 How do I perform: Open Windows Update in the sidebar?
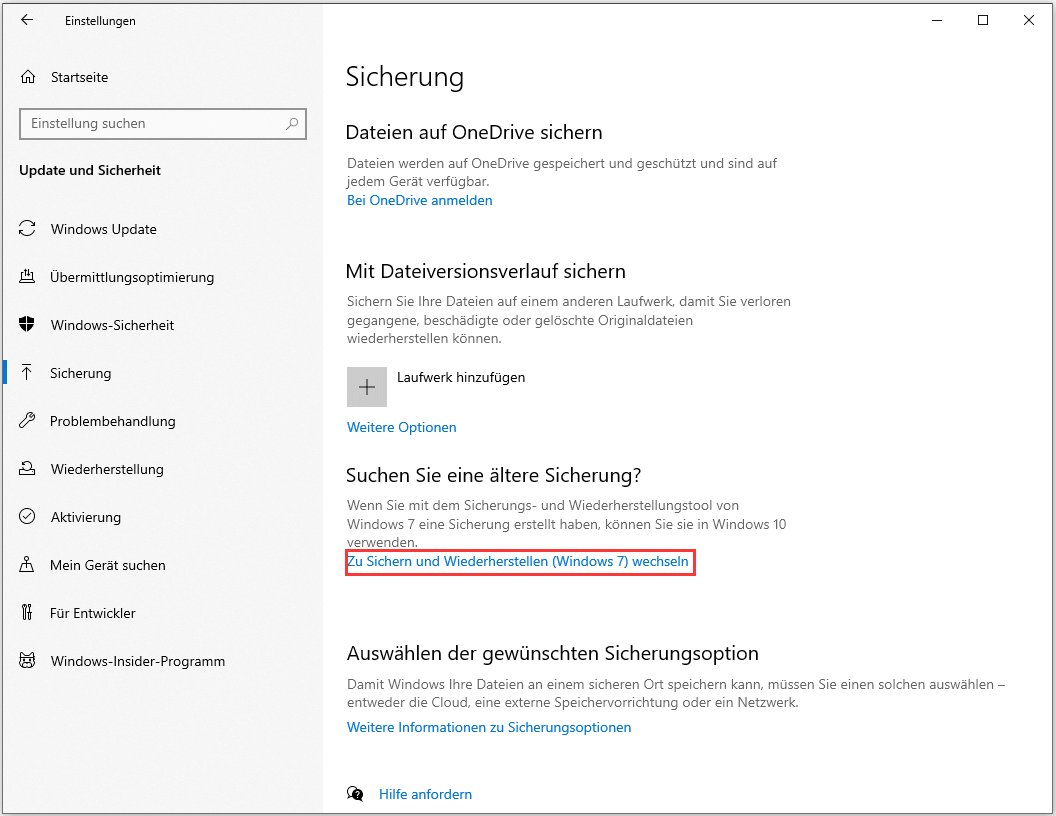(x=103, y=229)
